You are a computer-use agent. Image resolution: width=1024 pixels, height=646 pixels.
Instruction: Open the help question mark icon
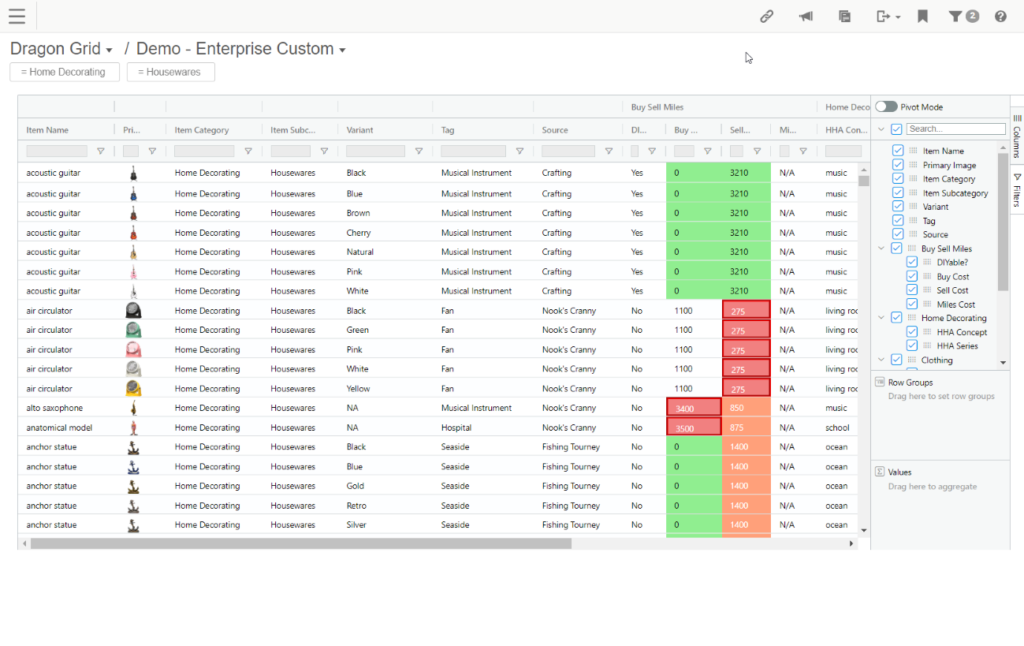click(x=1000, y=16)
